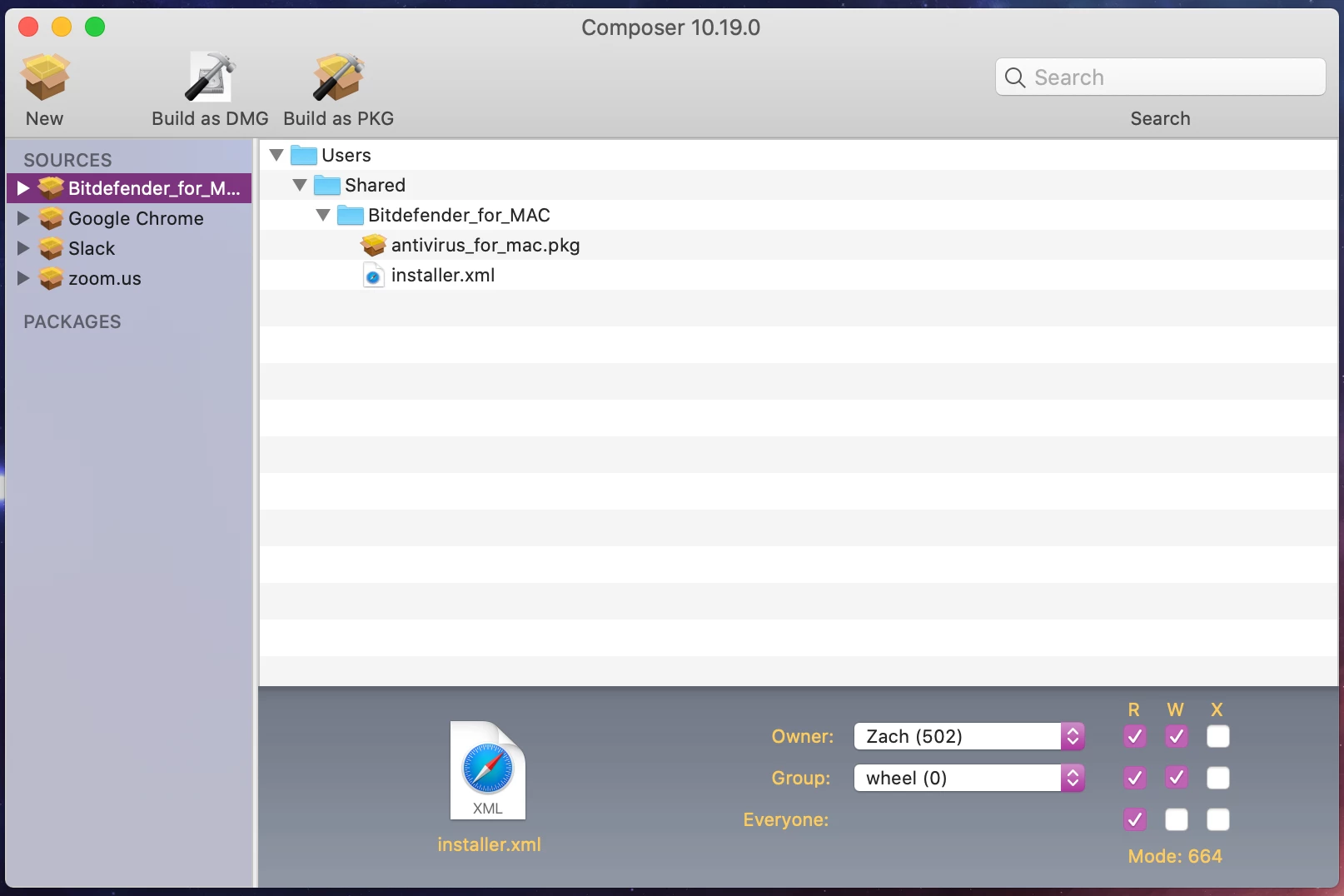Image resolution: width=1344 pixels, height=896 pixels.
Task: Click the installer.xml file icon in tree
Action: tap(373, 276)
